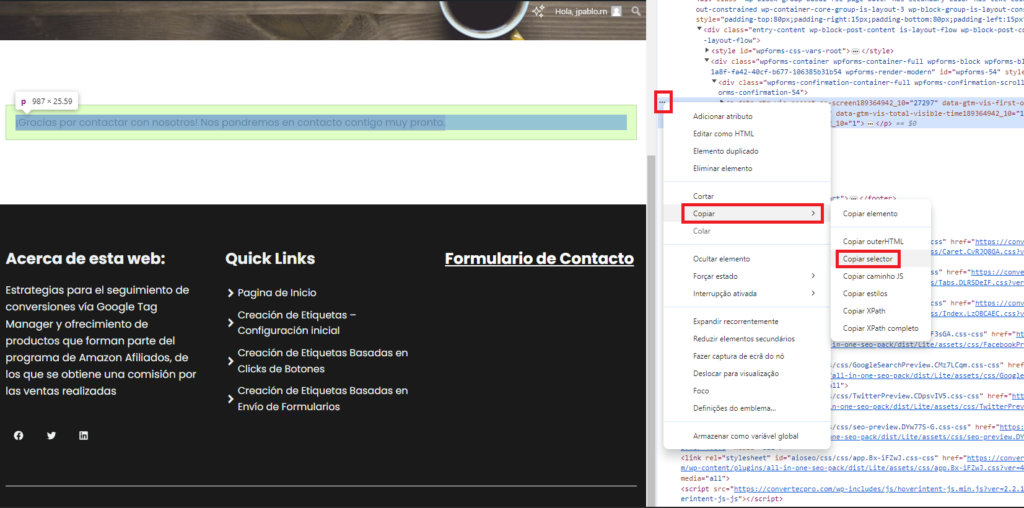The height and width of the screenshot is (508, 1024).
Task: Choose Copiar selector from the submenu
Action: (867, 259)
